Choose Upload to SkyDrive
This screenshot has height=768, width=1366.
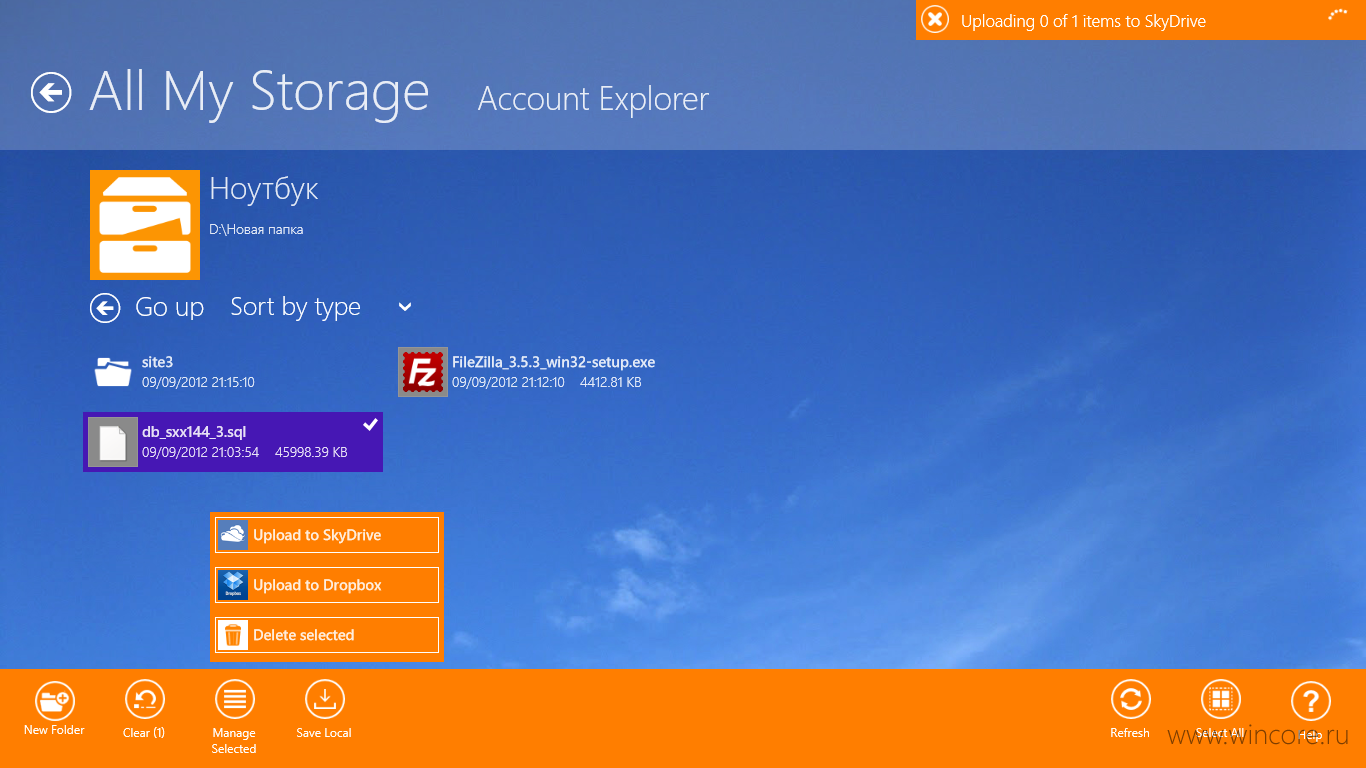(x=327, y=535)
